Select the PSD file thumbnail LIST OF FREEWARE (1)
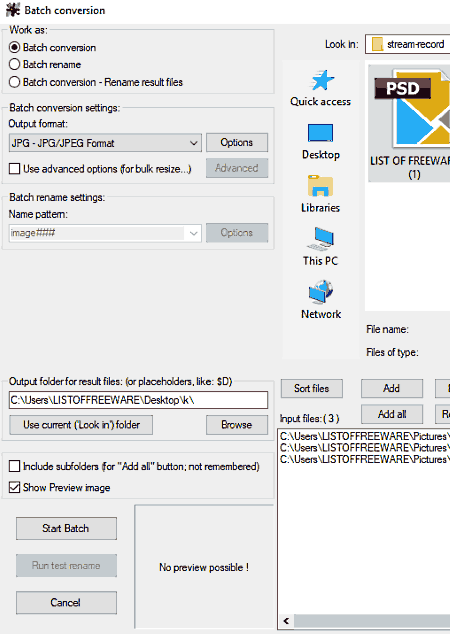This screenshot has height=634, width=450. (410, 124)
